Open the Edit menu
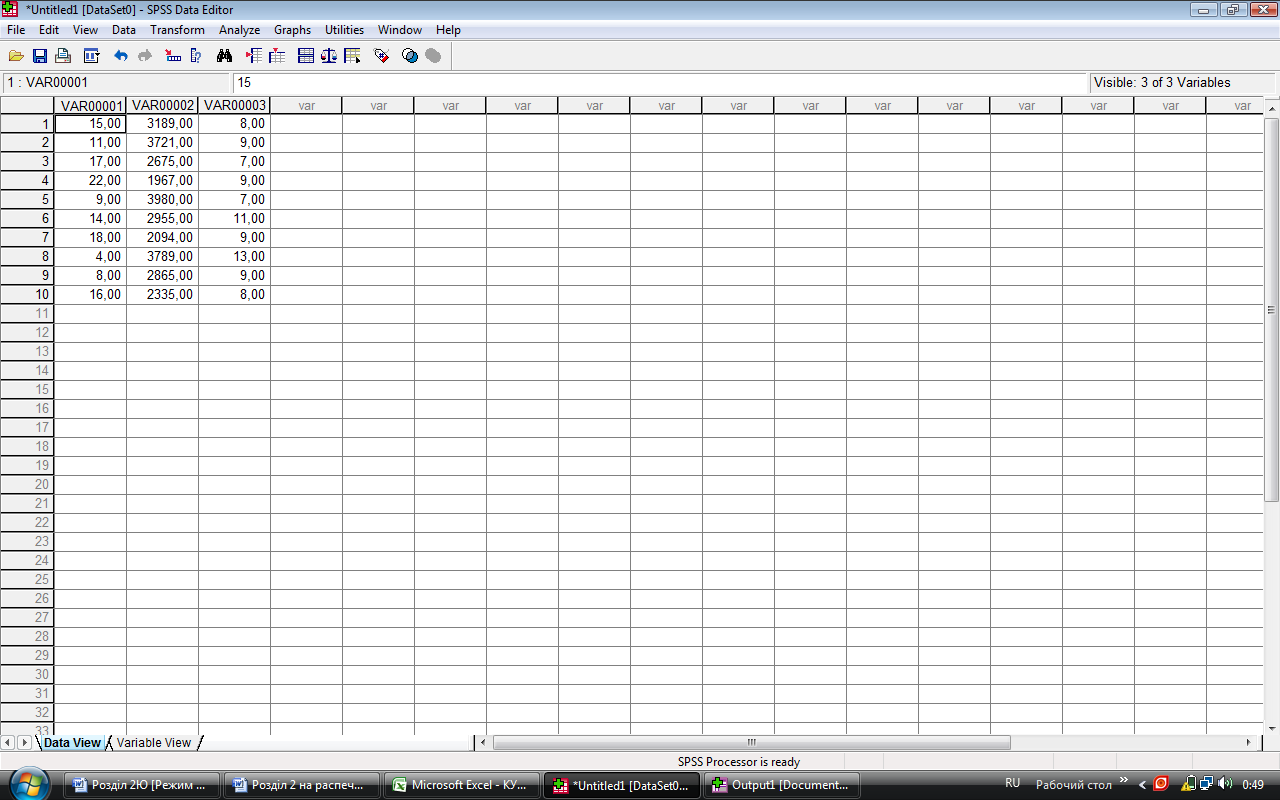This screenshot has height=800, width=1280. coord(49,30)
